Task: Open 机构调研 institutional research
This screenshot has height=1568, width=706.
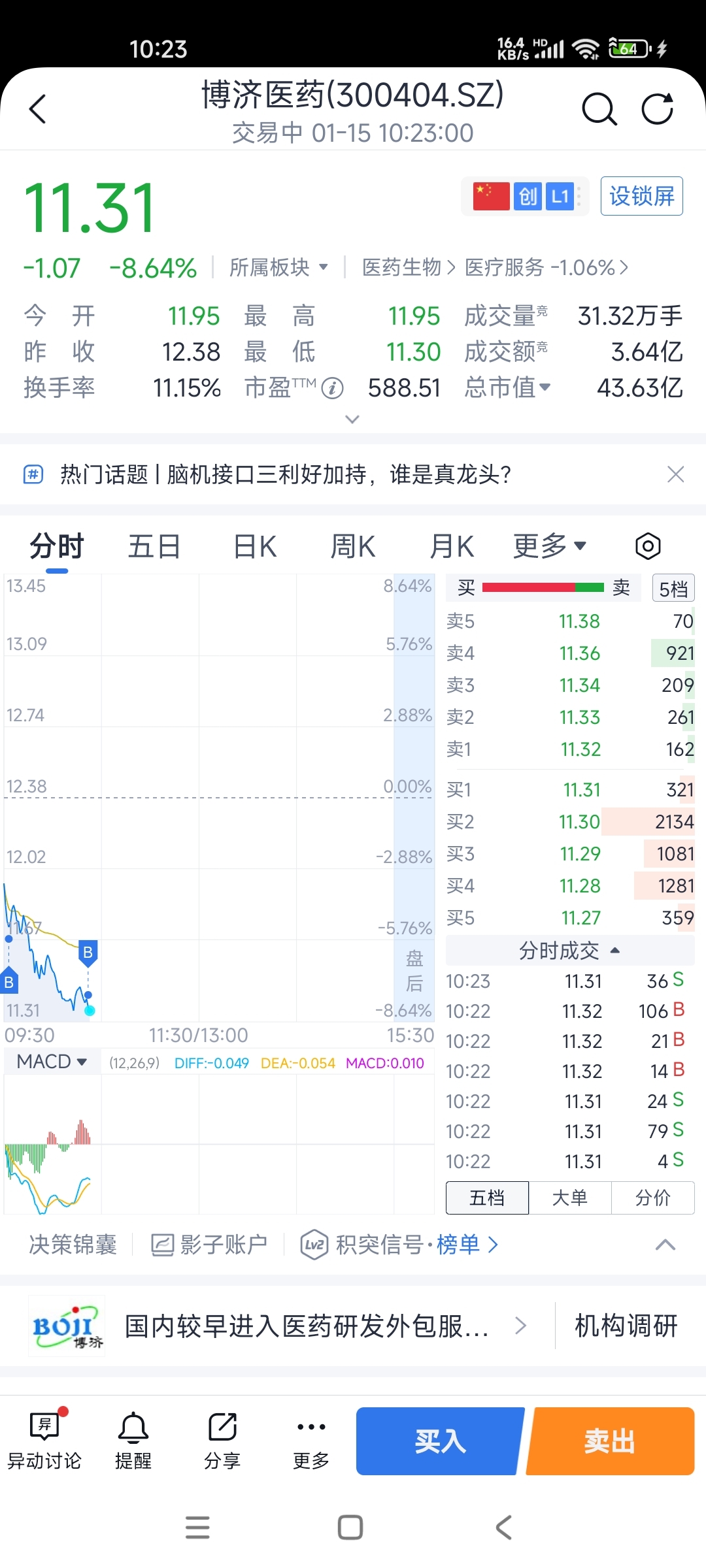Action: (x=626, y=1326)
